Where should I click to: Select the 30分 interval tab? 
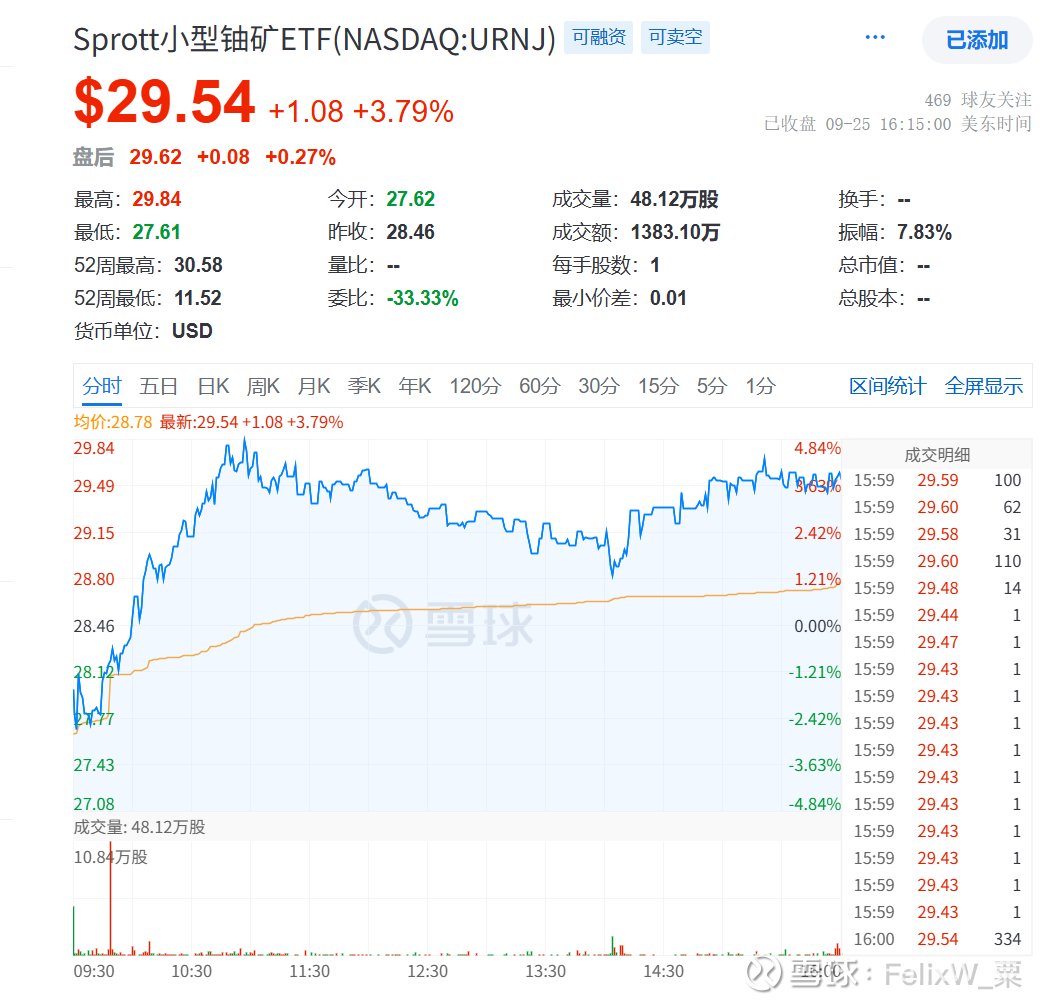[599, 387]
